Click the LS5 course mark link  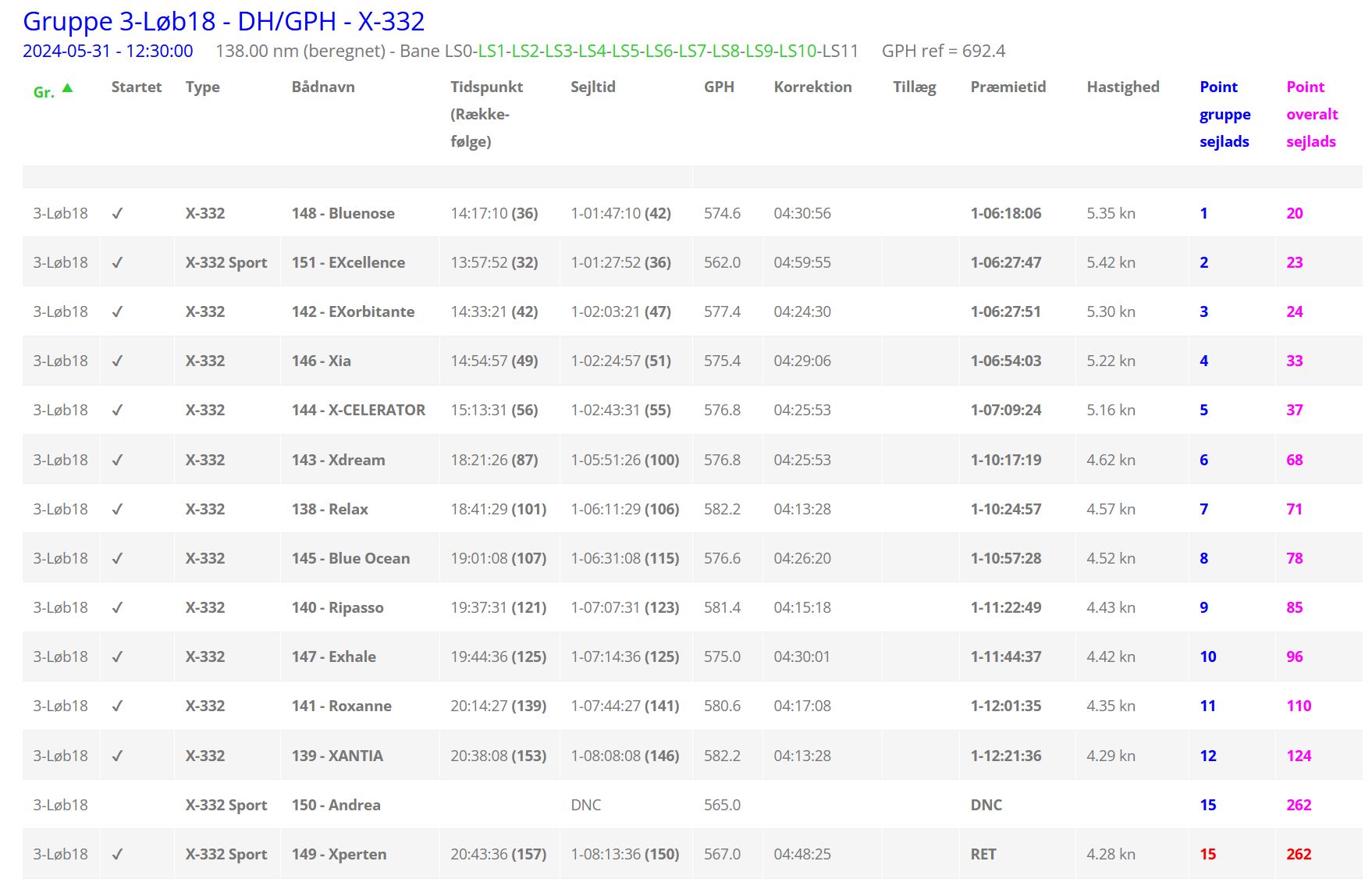(x=627, y=51)
